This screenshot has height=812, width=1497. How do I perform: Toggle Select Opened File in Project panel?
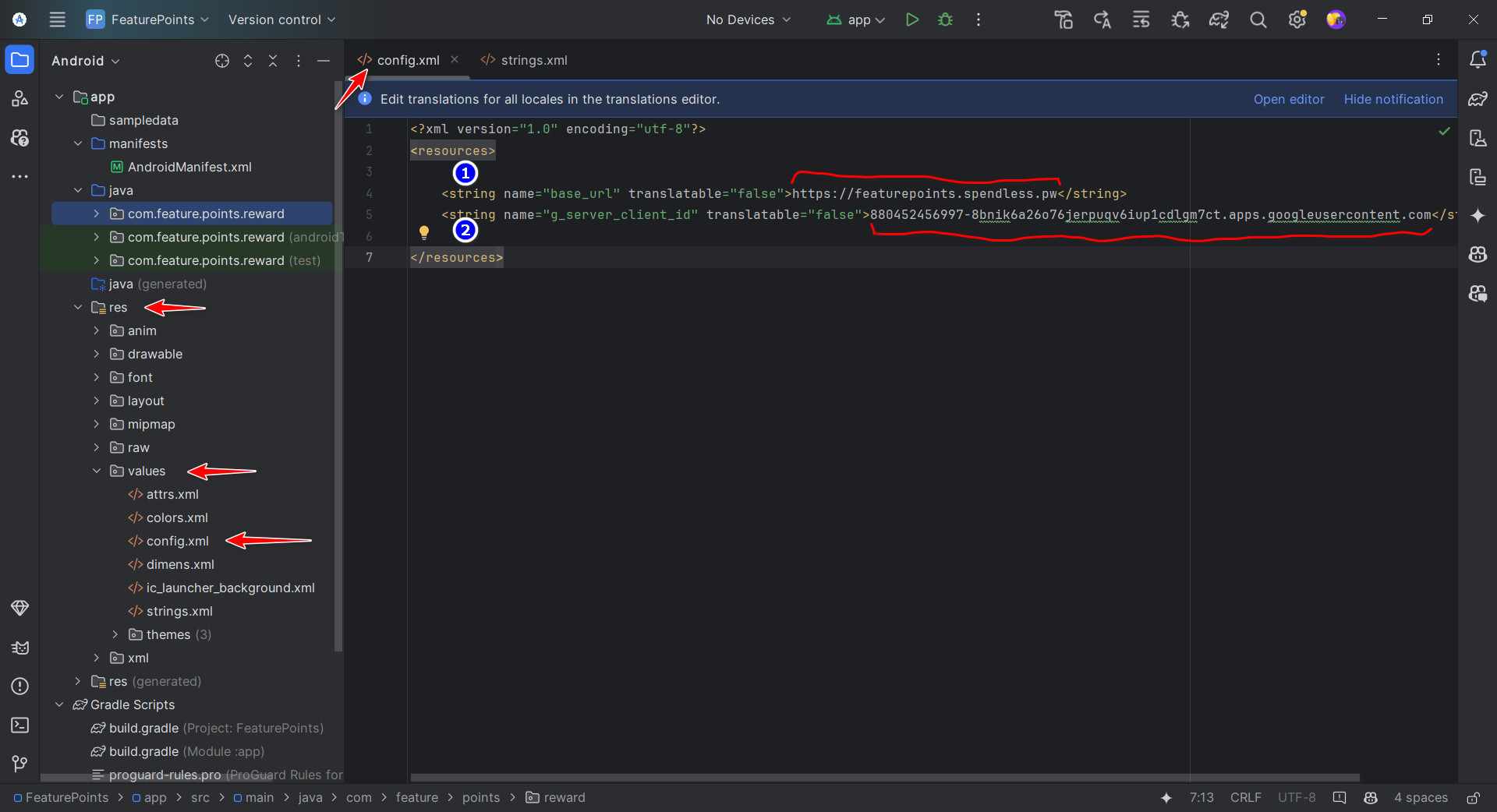tap(221, 61)
